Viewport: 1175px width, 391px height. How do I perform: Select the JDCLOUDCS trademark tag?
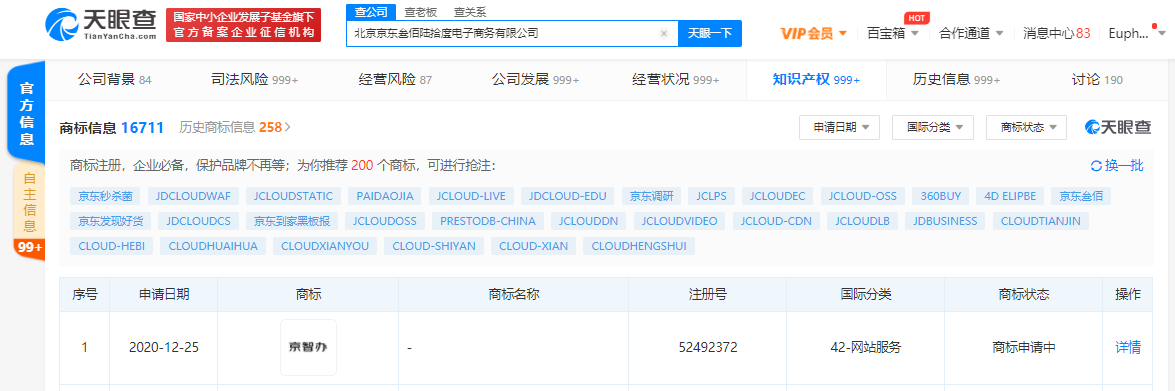(x=199, y=221)
